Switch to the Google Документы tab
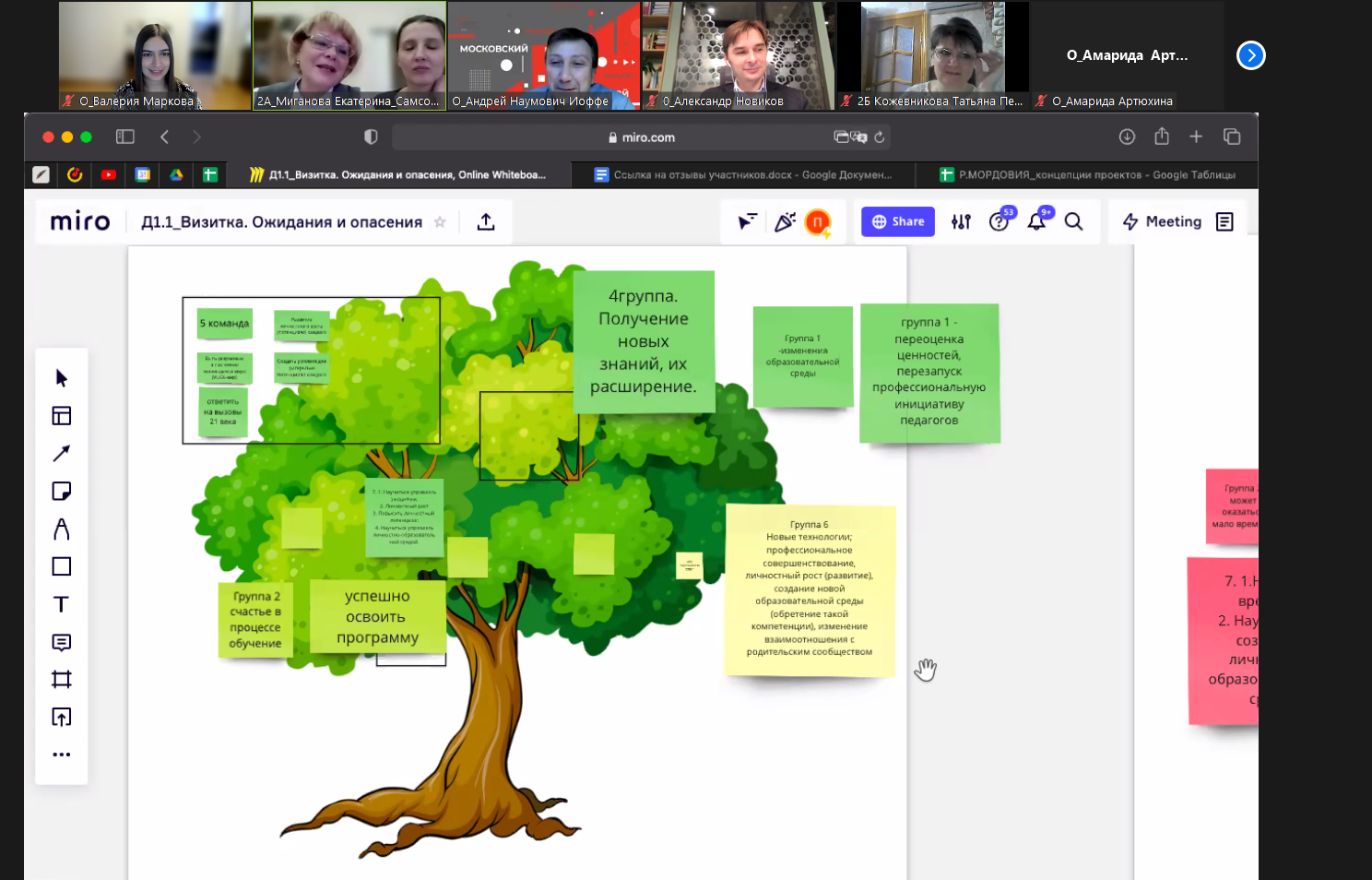 743,175
